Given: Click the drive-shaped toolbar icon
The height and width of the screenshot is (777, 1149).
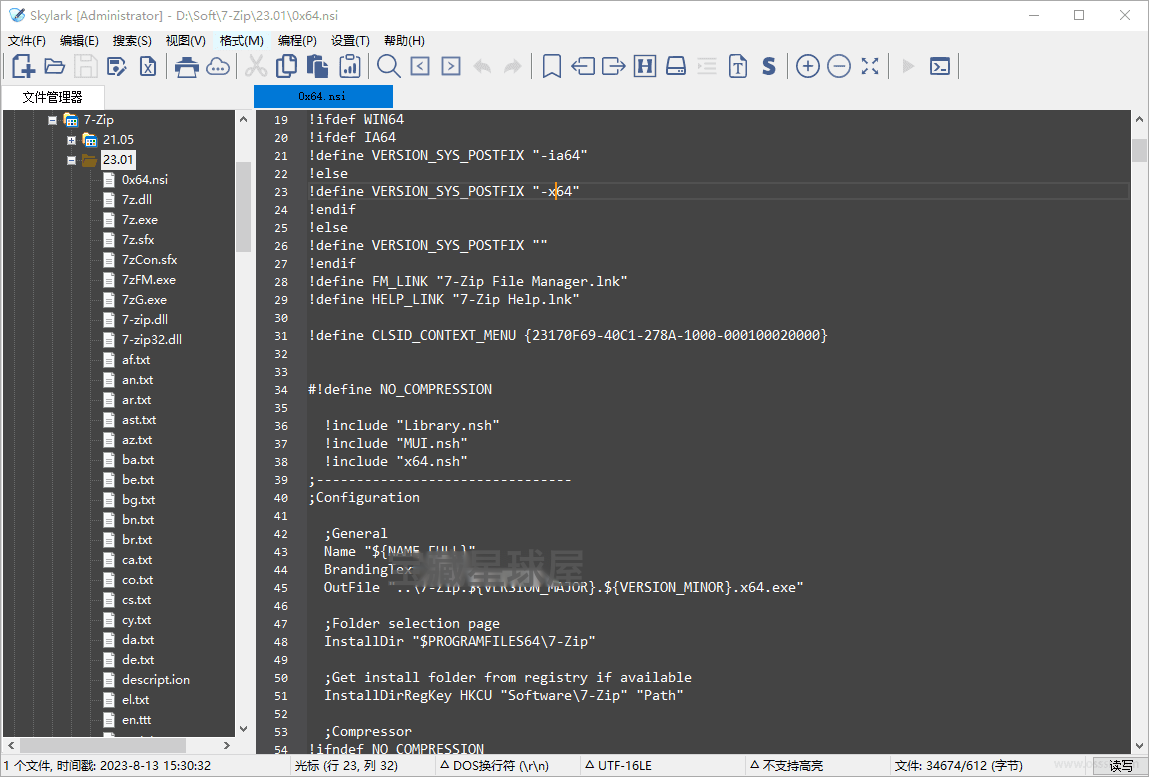Looking at the screenshot, I should 676,67.
